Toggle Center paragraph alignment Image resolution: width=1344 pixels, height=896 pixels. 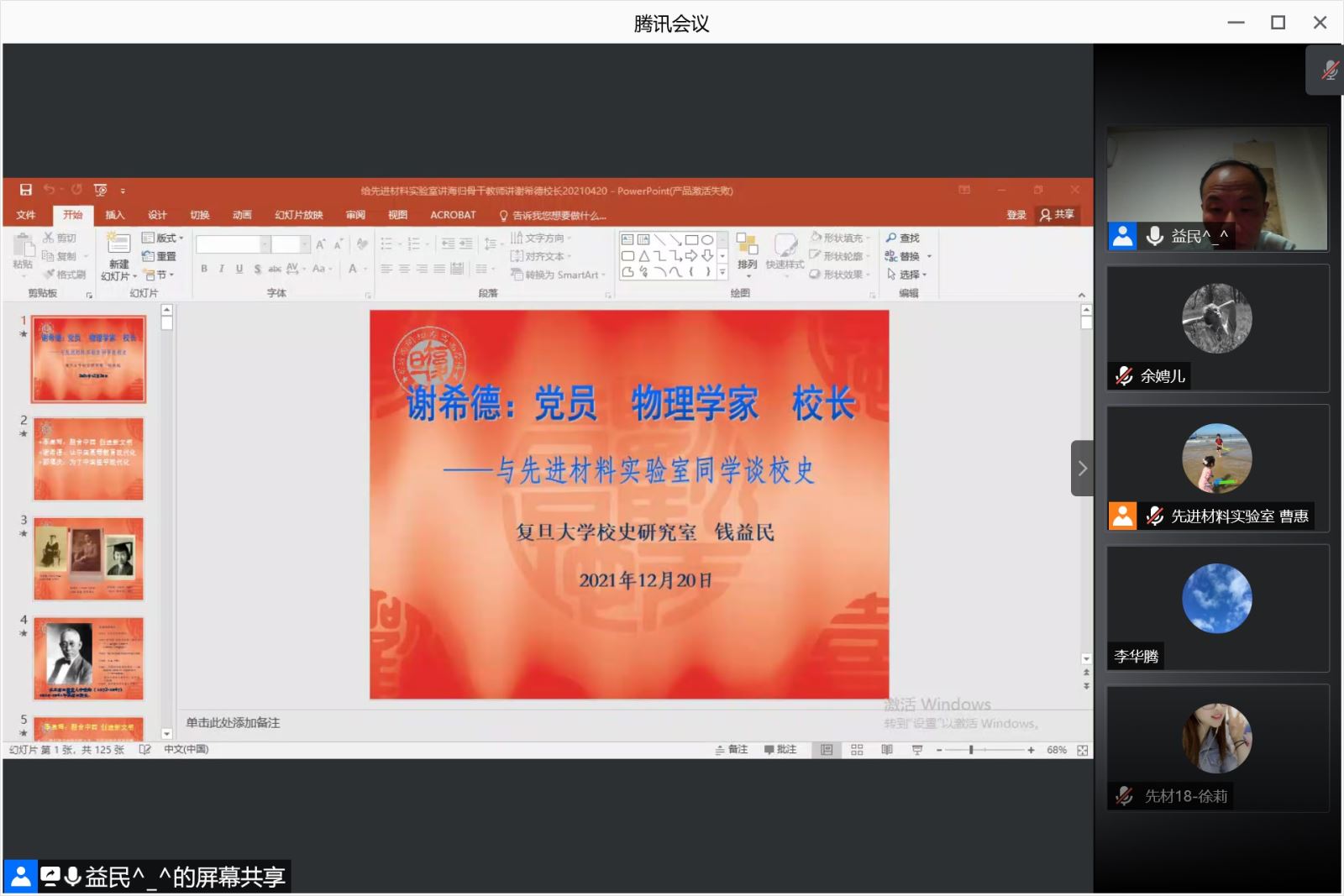click(x=404, y=269)
